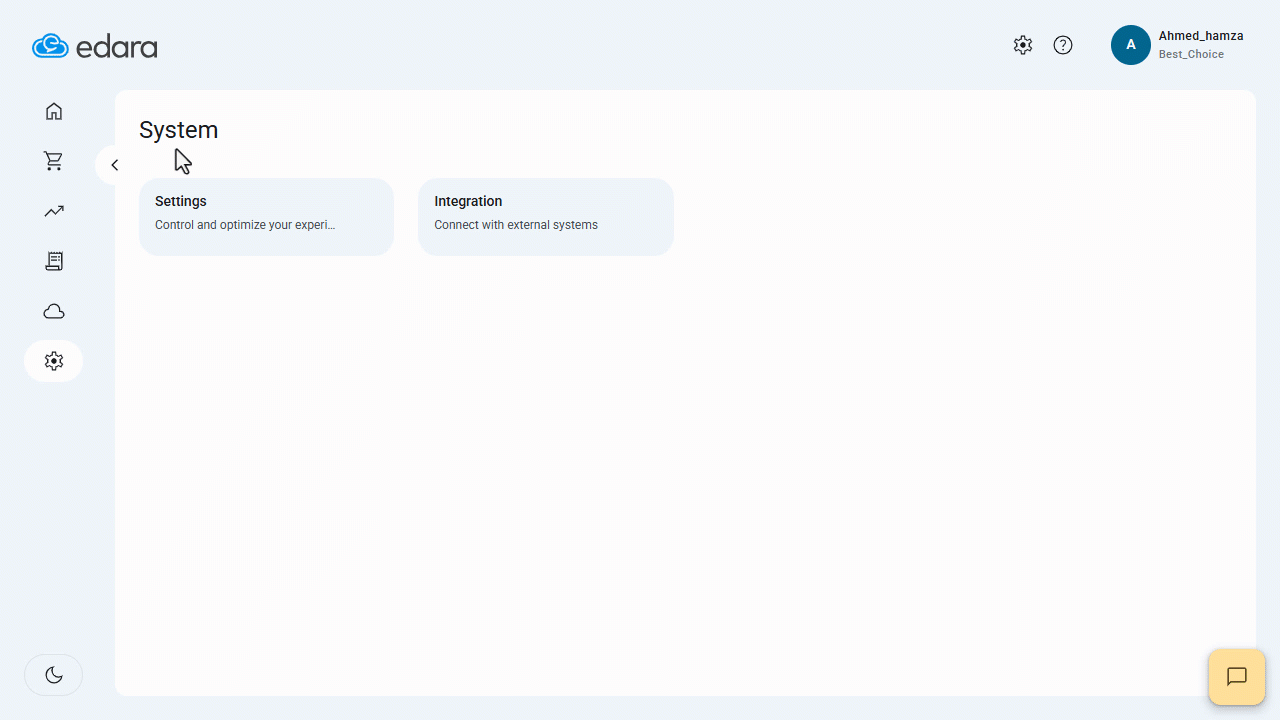
Task: Click the user avatar A
Action: pos(1131,45)
